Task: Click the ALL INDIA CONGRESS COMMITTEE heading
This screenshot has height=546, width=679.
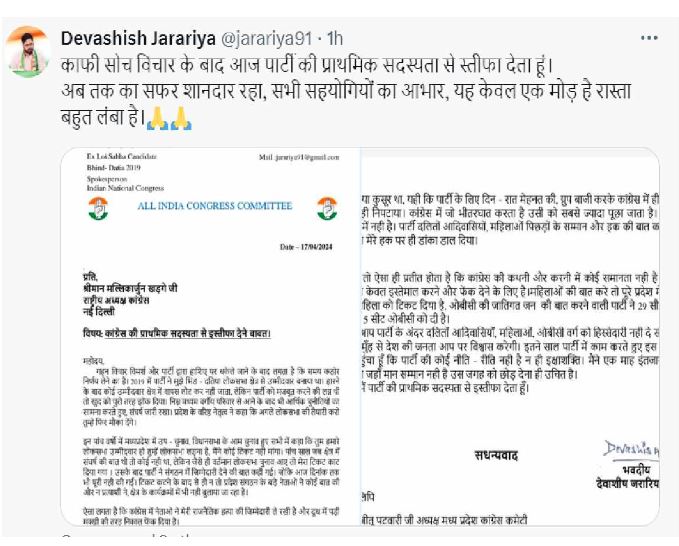Action: pos(215,206)
